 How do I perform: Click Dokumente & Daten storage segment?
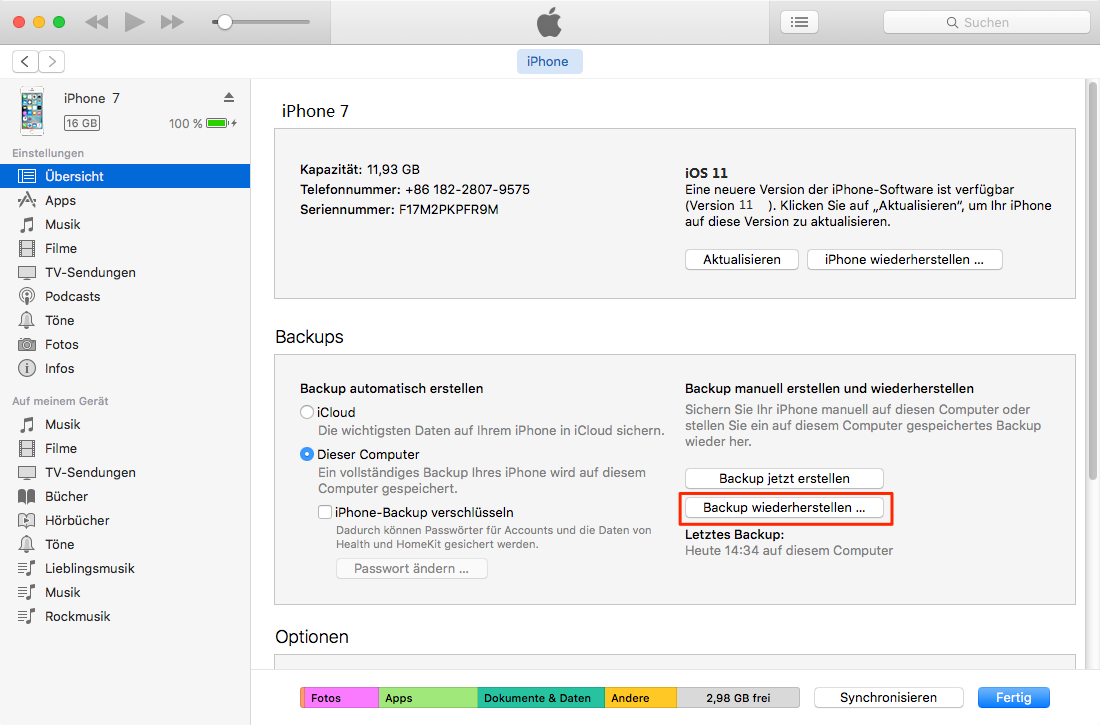tap(541, 698)
